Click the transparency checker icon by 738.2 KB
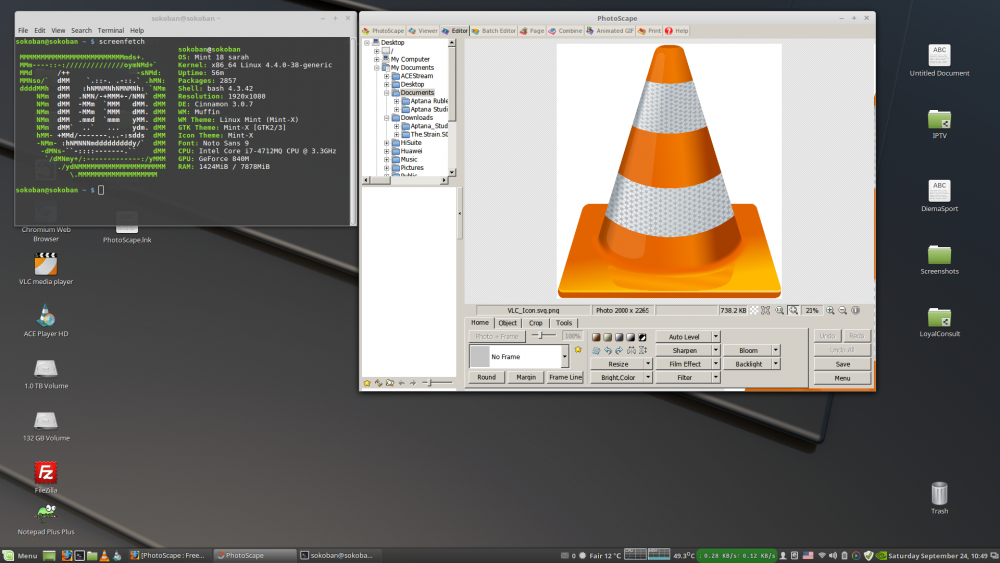This screenshot has width=1000, height=563. click(754, 311)
